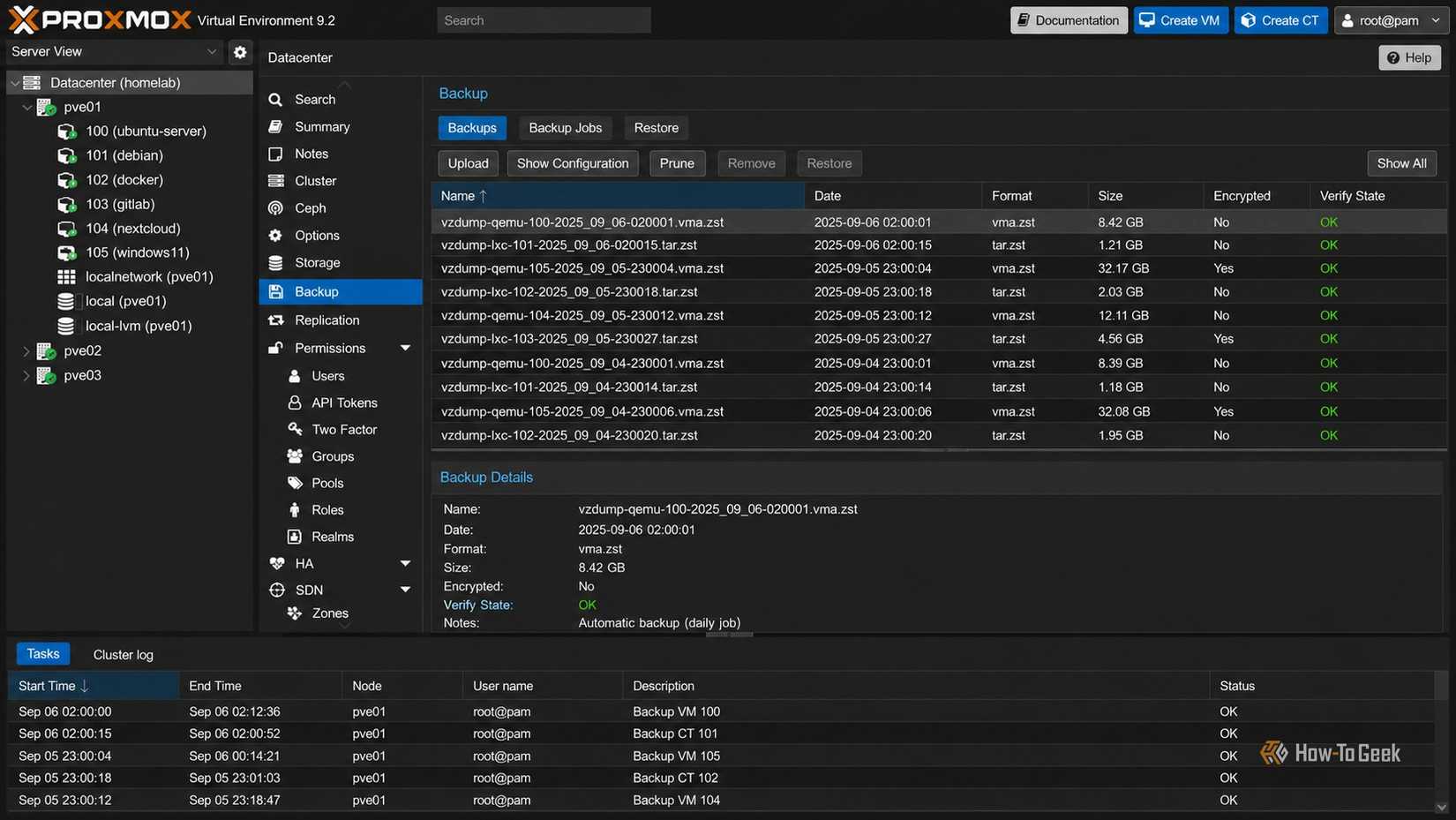
Task: Open Server View settings gear
Action: [240, 52]
